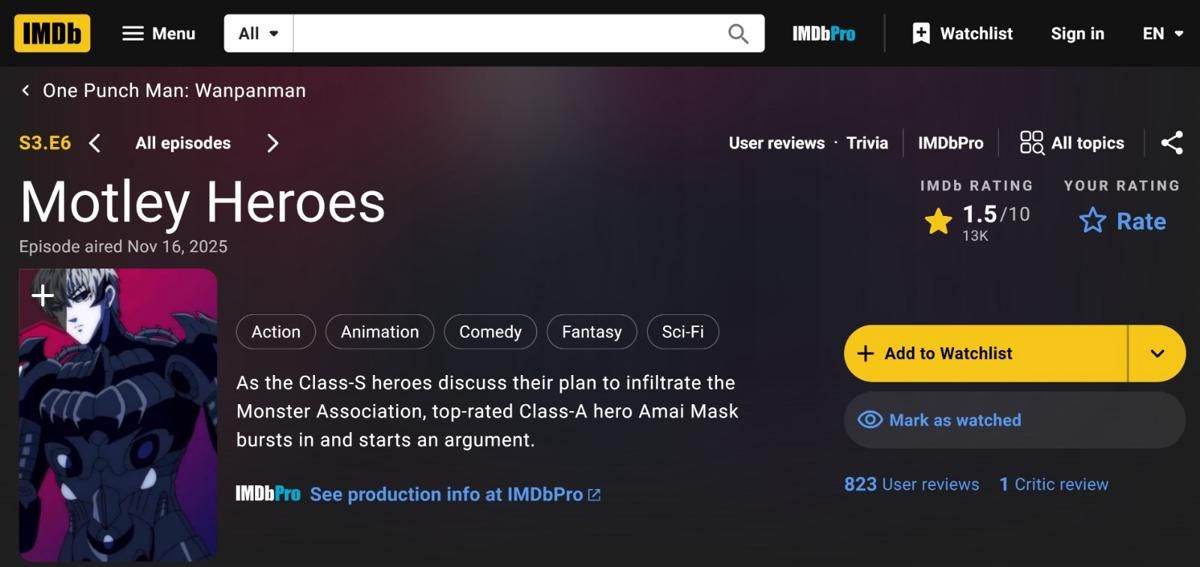Add episode to Watchlist
The image size is (1200, 567).
click(x=985, y=353)
